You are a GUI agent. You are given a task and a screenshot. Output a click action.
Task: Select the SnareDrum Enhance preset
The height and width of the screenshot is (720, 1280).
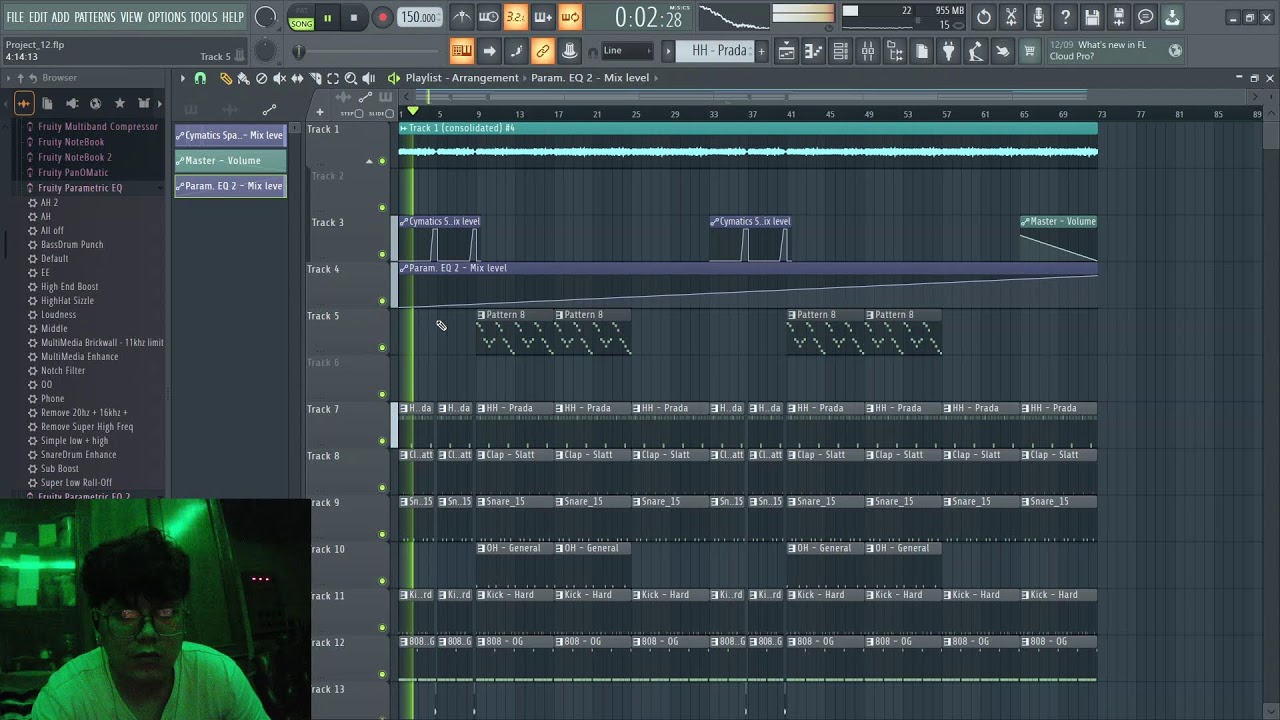78,455
